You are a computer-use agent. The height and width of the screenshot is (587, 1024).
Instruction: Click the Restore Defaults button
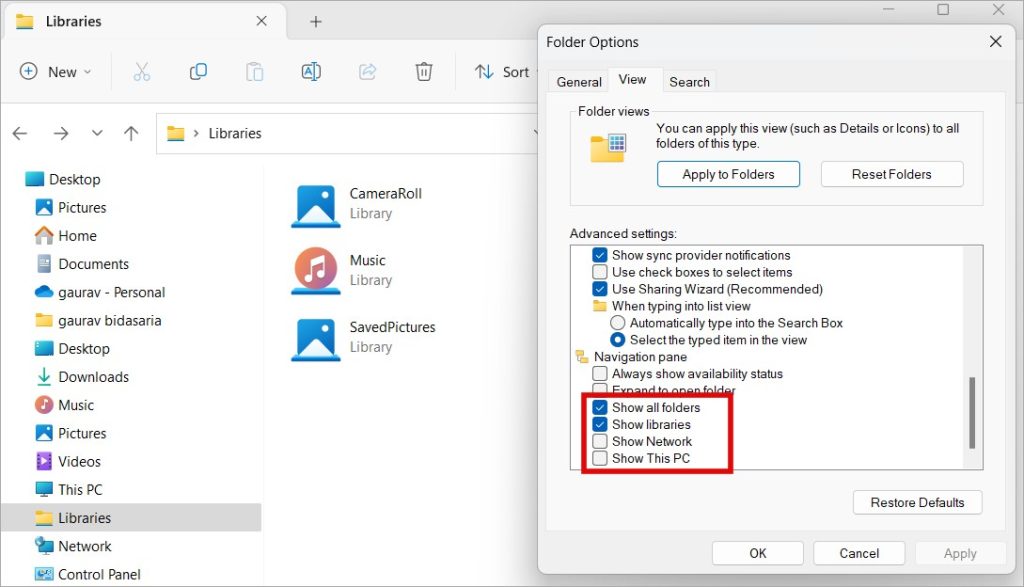coord(917,502)
